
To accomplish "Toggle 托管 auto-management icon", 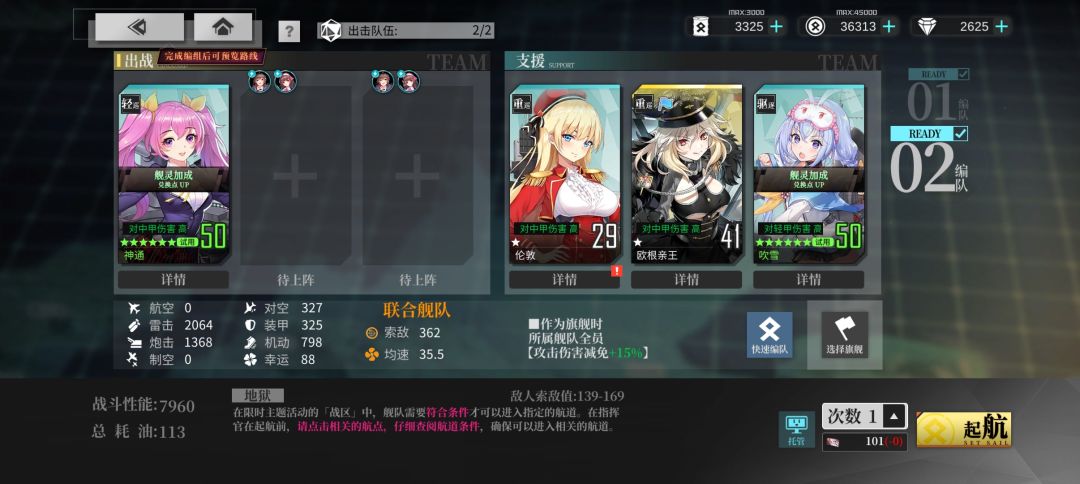I will [796, 430].
